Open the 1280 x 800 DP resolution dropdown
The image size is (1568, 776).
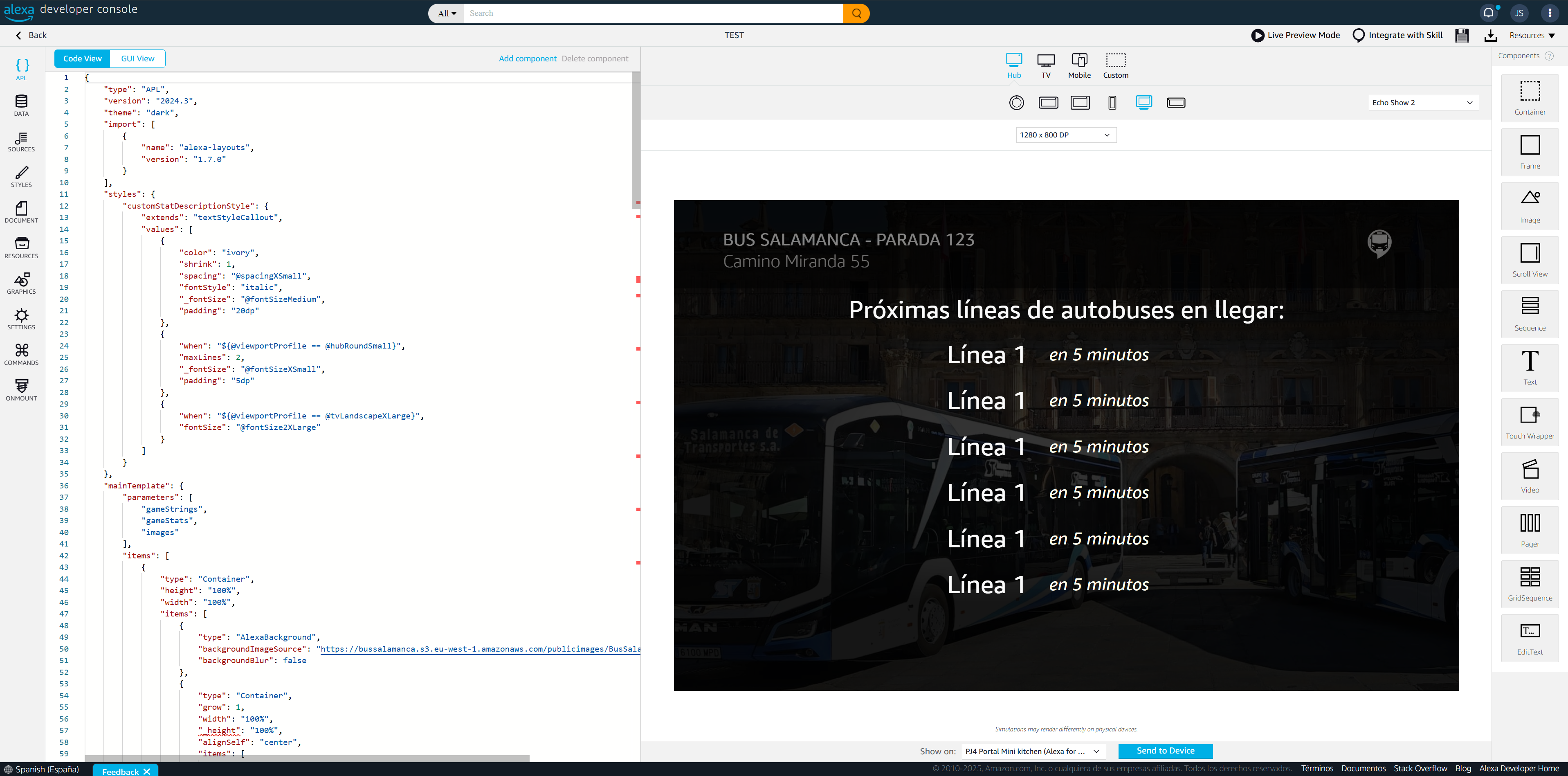coord(1065,135)
